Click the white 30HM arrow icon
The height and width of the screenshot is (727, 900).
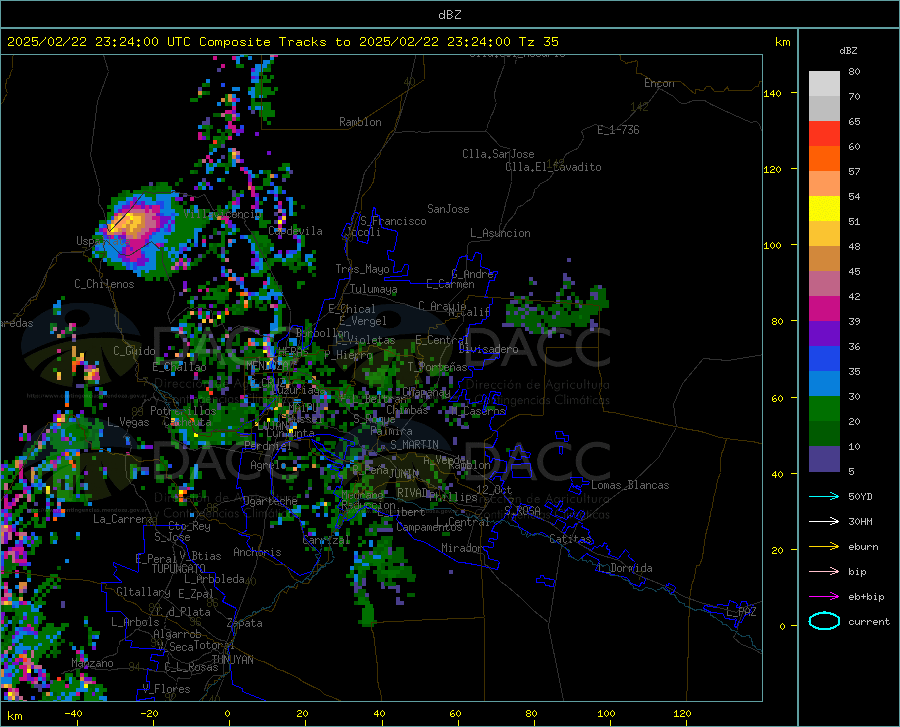(824, 522)
